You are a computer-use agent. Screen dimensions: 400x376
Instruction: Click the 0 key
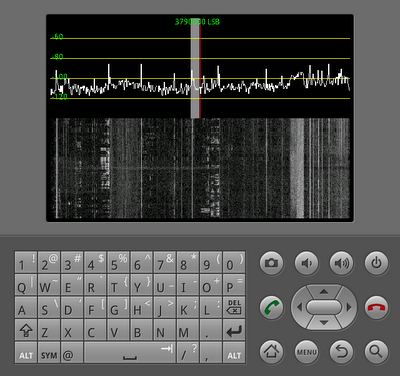tap(234, 262)
